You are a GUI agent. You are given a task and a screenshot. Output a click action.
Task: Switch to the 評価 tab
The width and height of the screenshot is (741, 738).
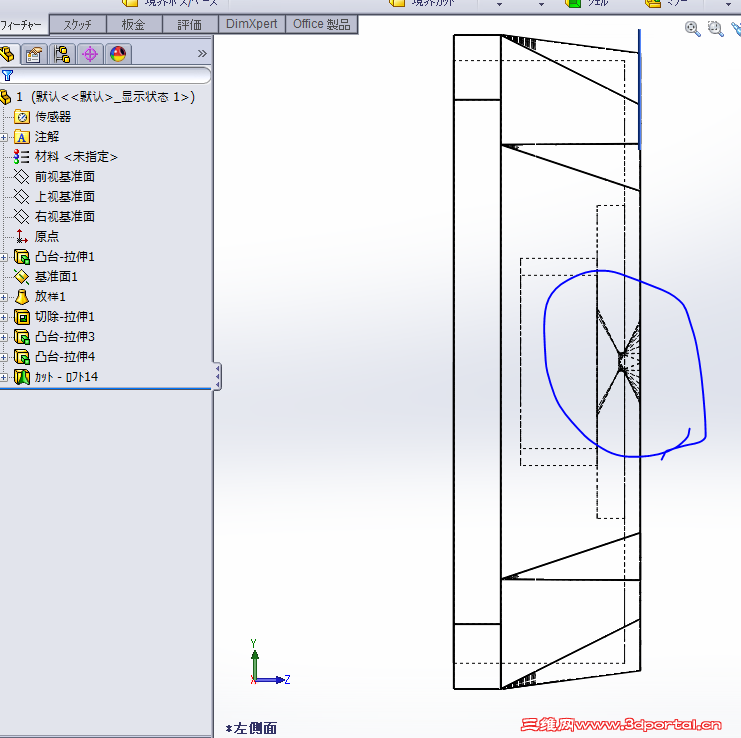190,25
